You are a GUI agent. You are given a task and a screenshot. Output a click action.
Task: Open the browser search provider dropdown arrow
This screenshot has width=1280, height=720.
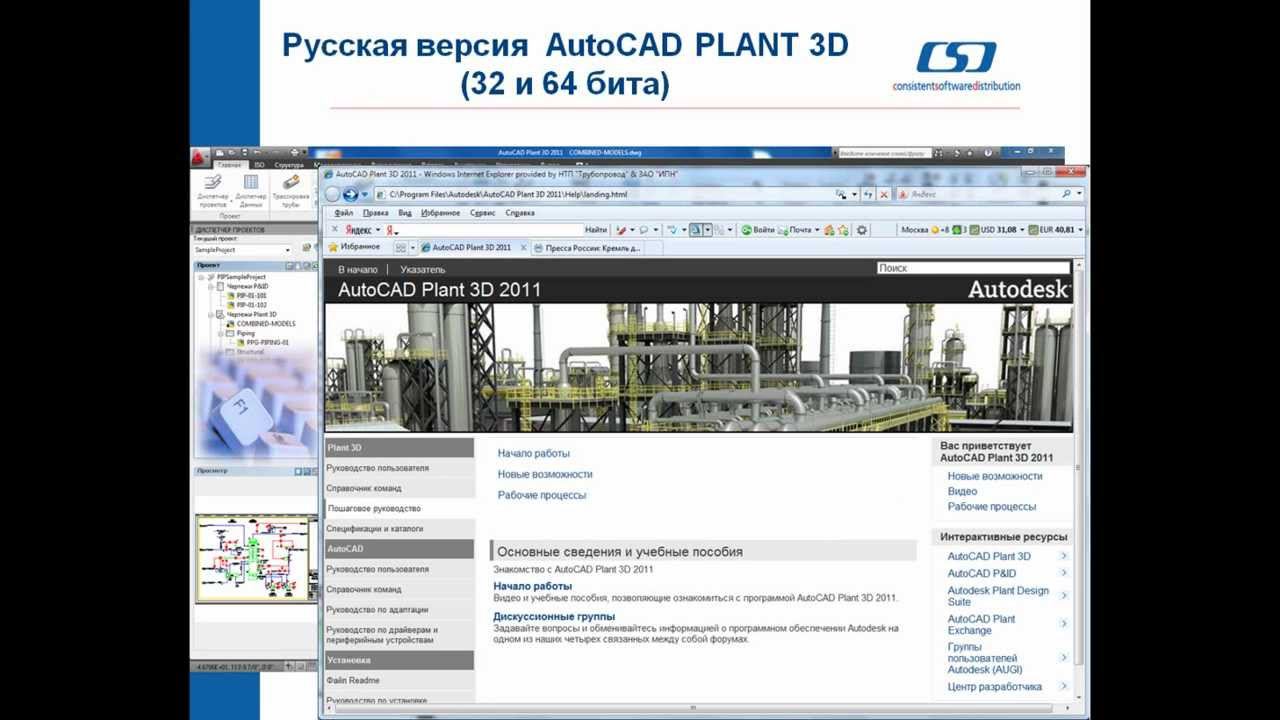pyautogui.click(x=1079, y=194)
